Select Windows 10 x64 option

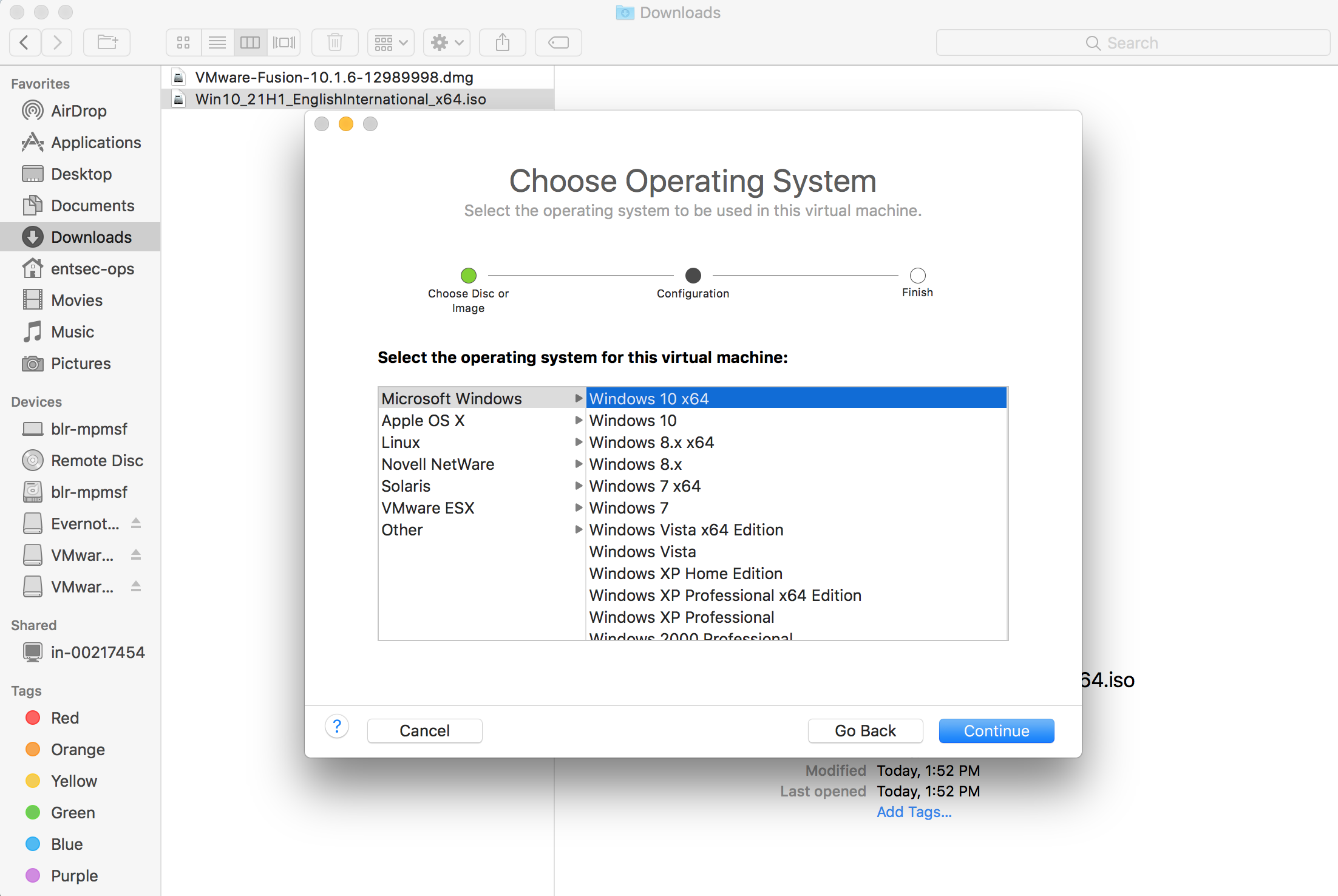(796, 399)
